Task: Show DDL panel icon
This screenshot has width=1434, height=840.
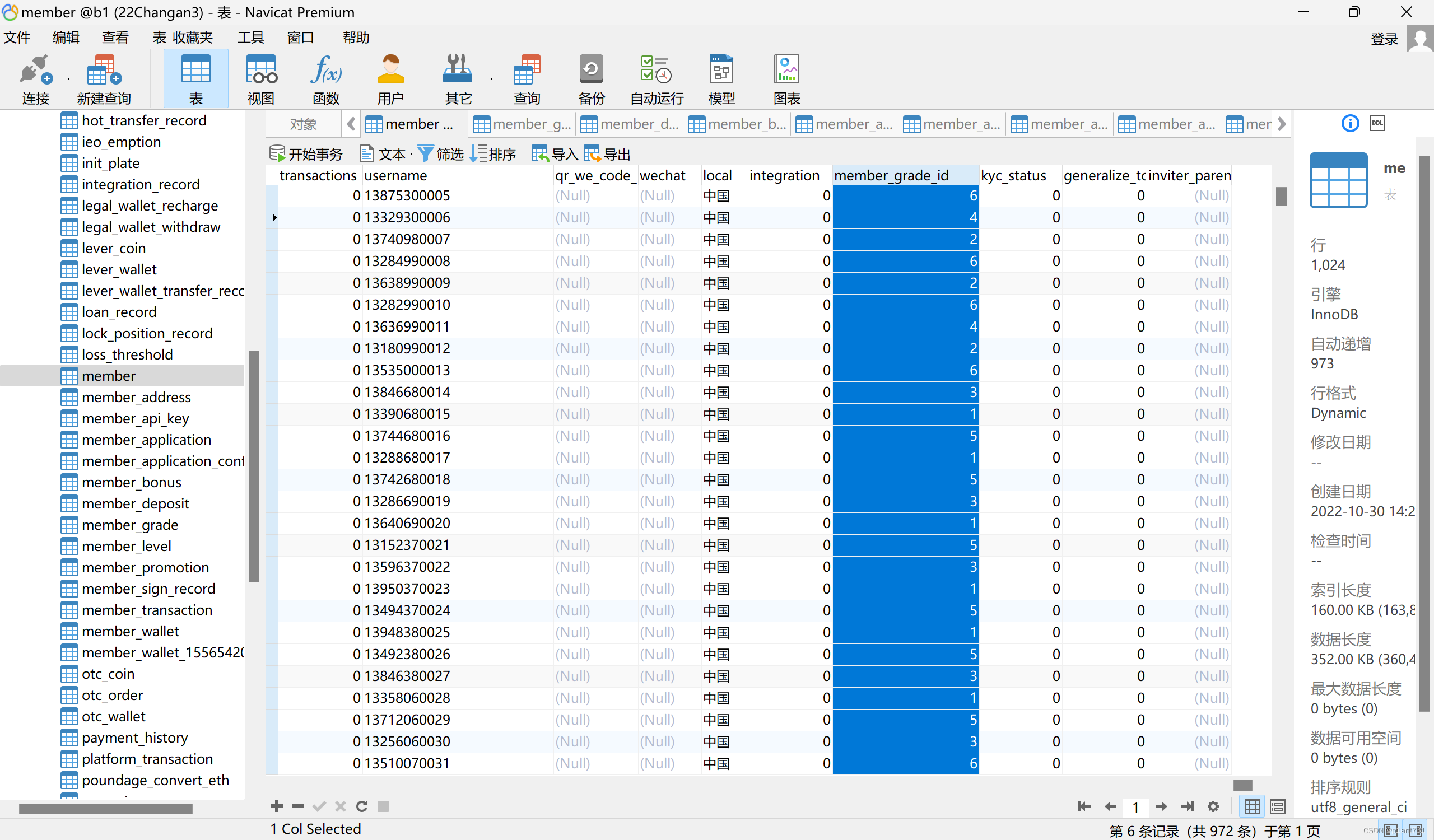Action: click(1376, 123)
